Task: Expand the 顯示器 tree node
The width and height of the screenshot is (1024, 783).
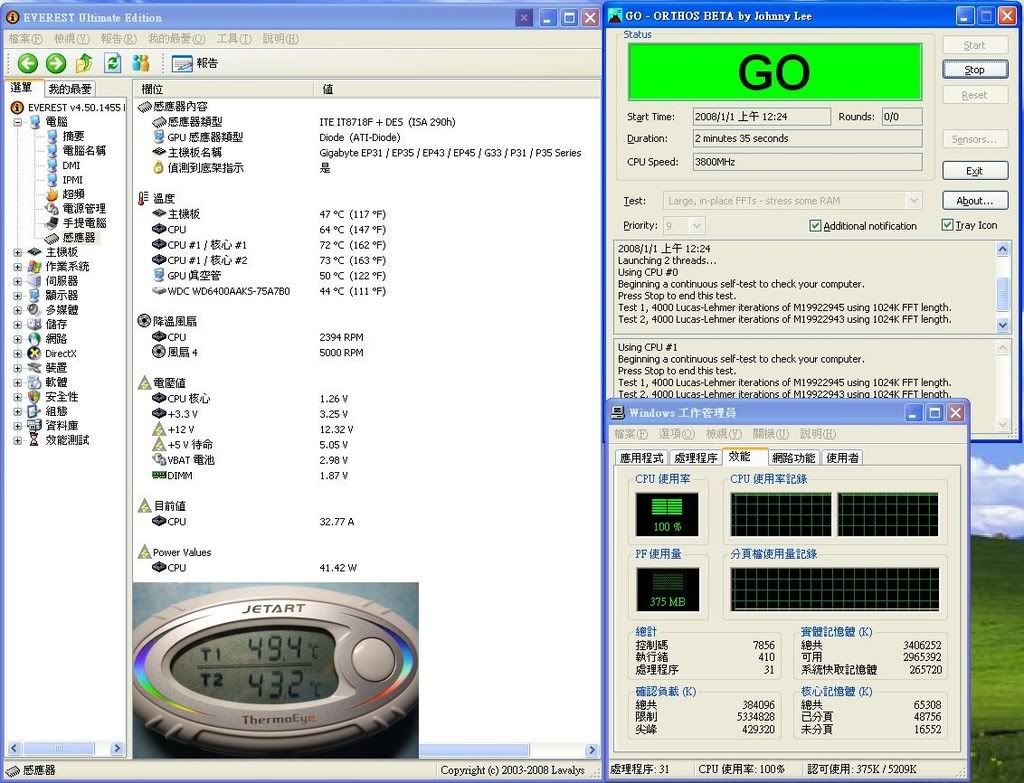Action: coord(18,295)
